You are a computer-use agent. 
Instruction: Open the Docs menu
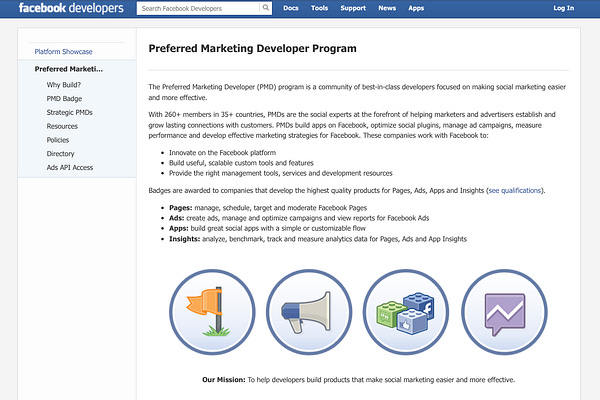tap(291, 8)
